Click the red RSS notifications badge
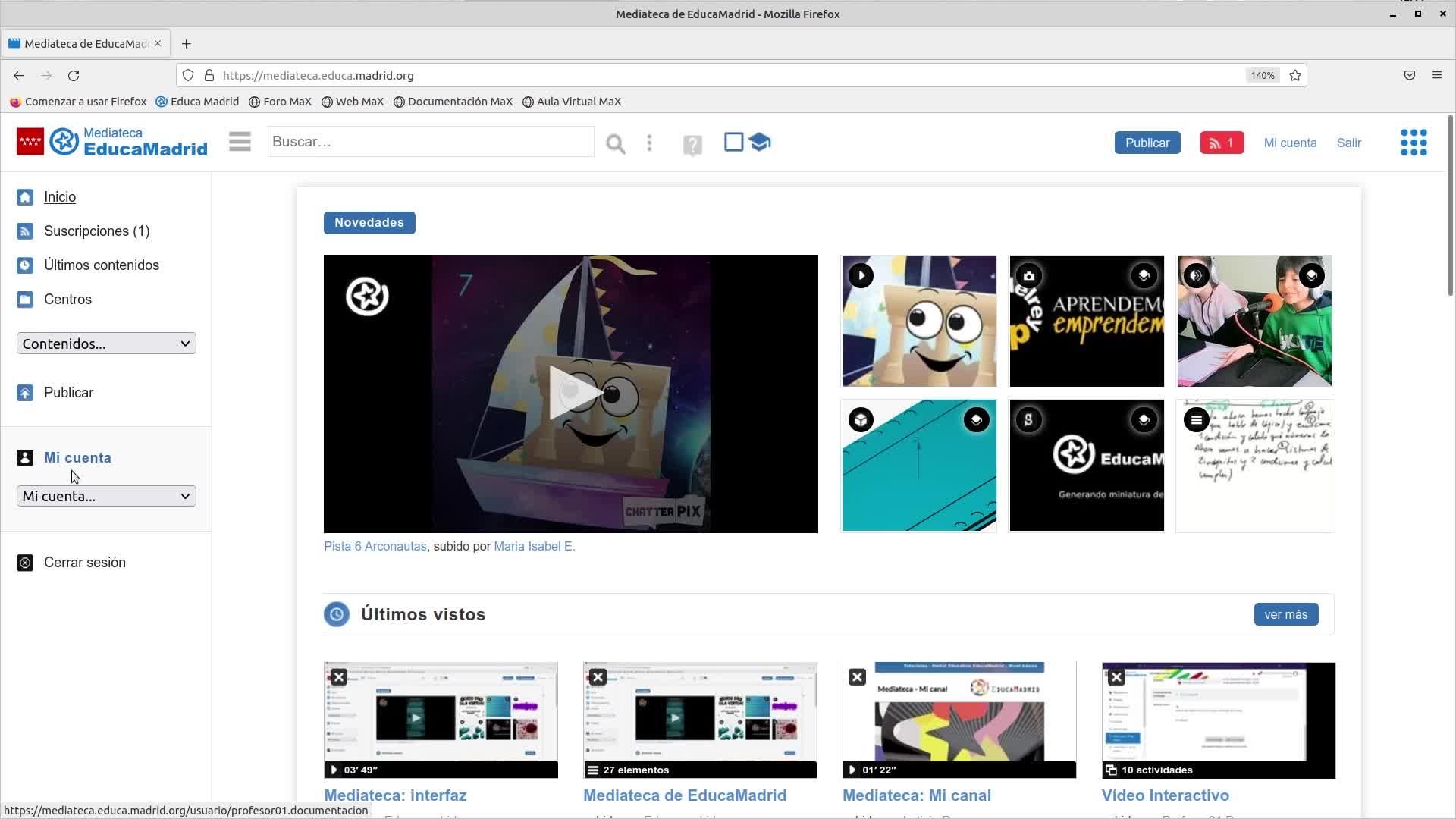Viewport: 1456px width, 819px height. [1221, 143]
